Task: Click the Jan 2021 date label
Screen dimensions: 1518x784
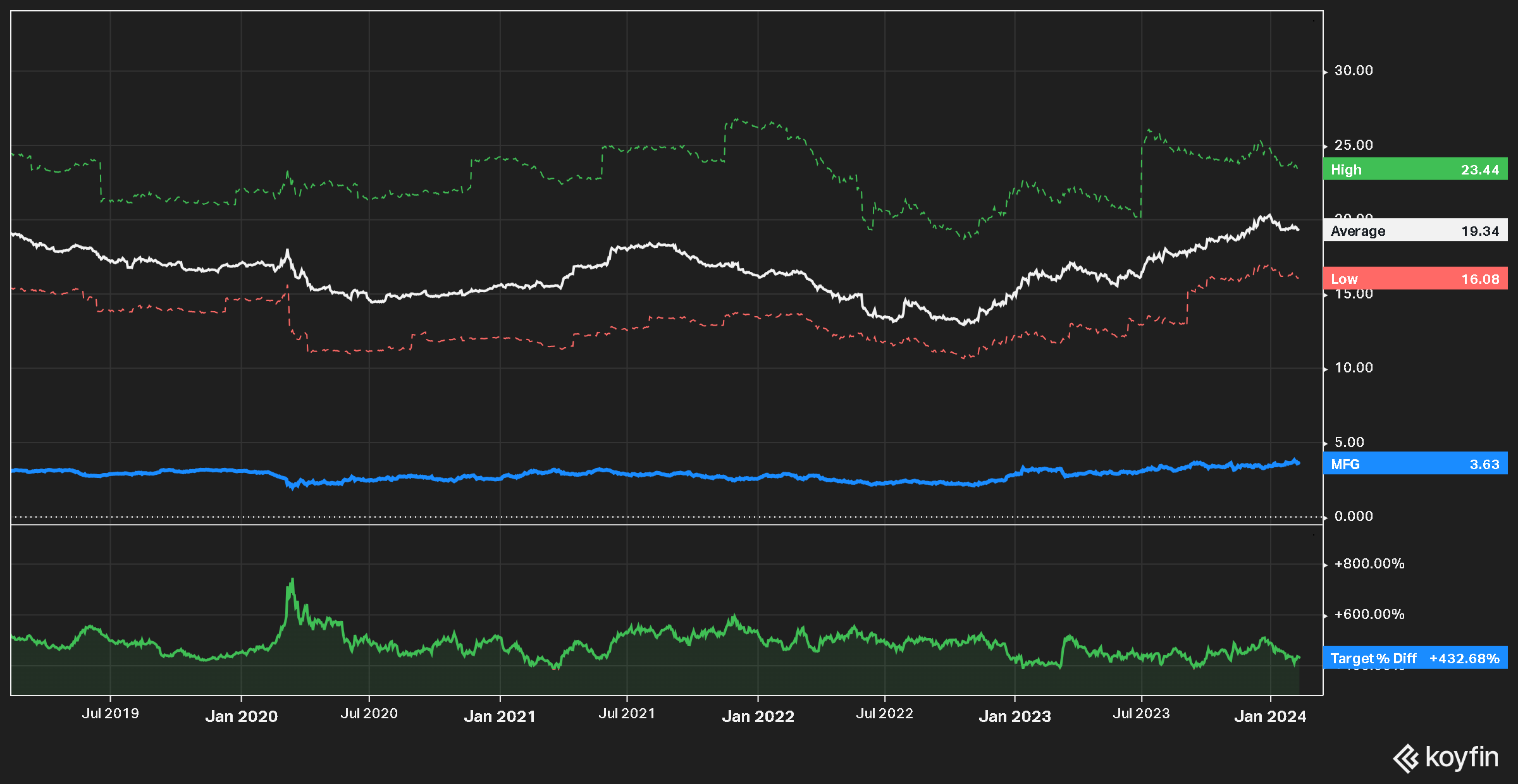Action: pyautogui.click(x=500, y=716)
